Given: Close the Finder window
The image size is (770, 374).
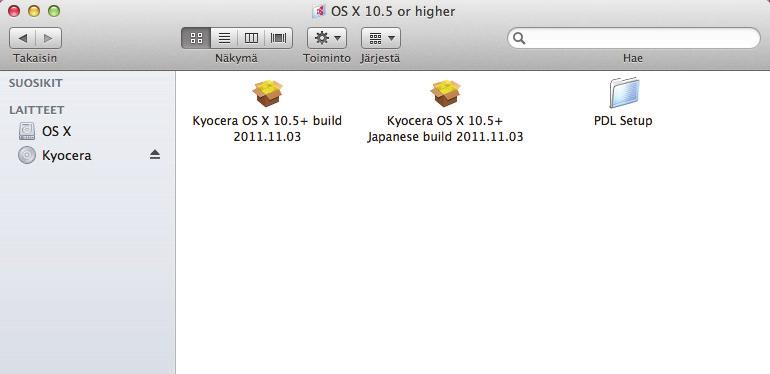Looking at the screenshot, I should point(14,11).
